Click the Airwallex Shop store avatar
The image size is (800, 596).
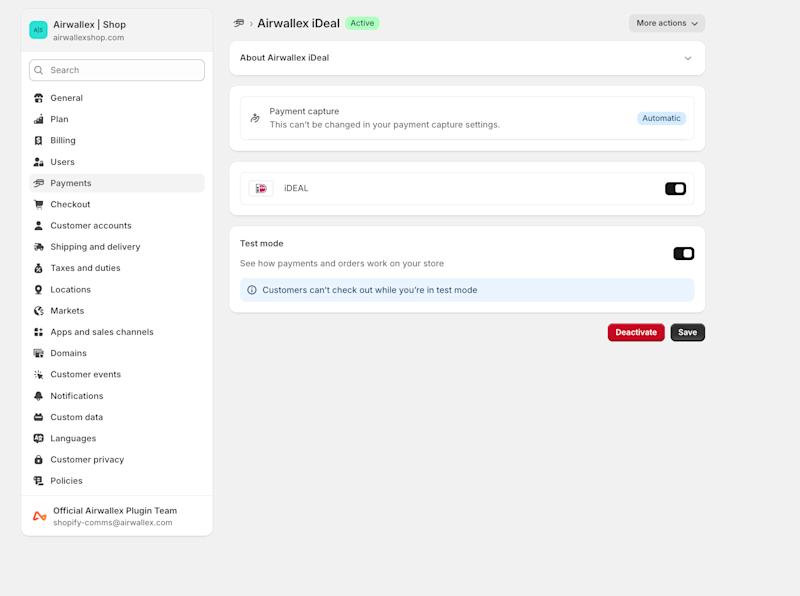coord(38,30)
